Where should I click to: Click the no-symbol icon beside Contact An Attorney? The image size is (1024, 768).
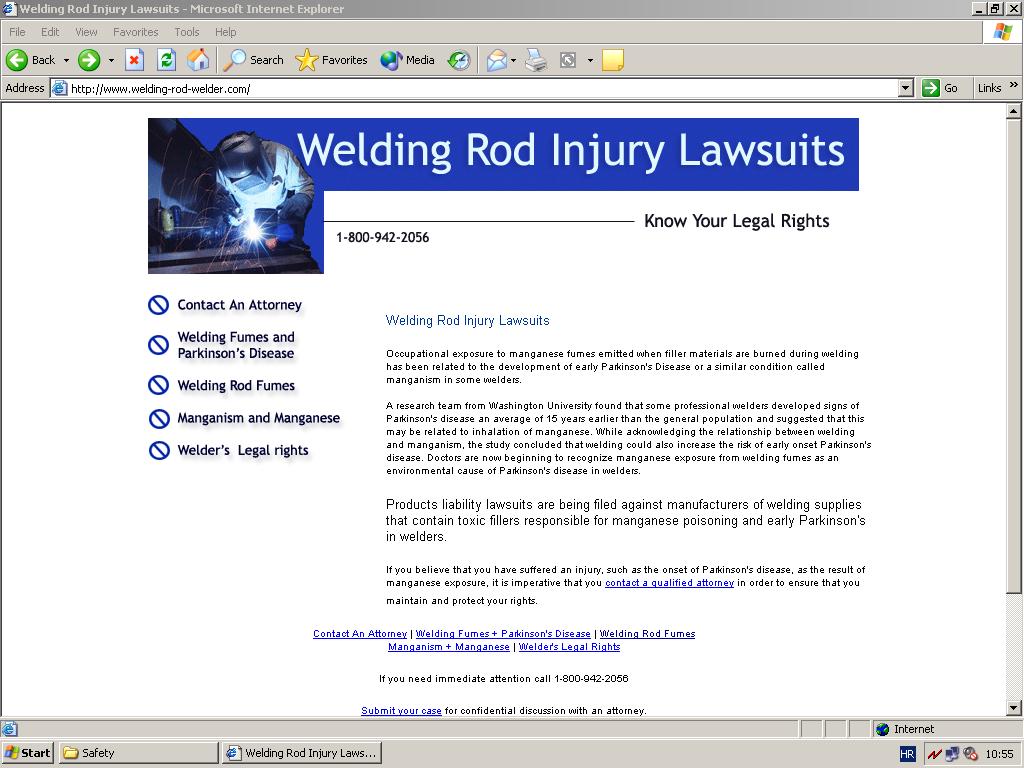[x=158, y=305]
